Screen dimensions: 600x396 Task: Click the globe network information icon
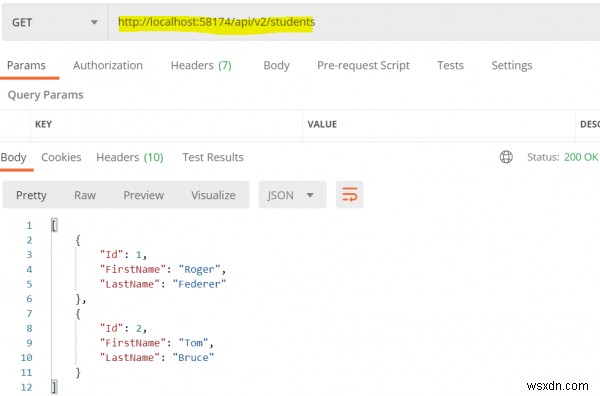[506, 157]
